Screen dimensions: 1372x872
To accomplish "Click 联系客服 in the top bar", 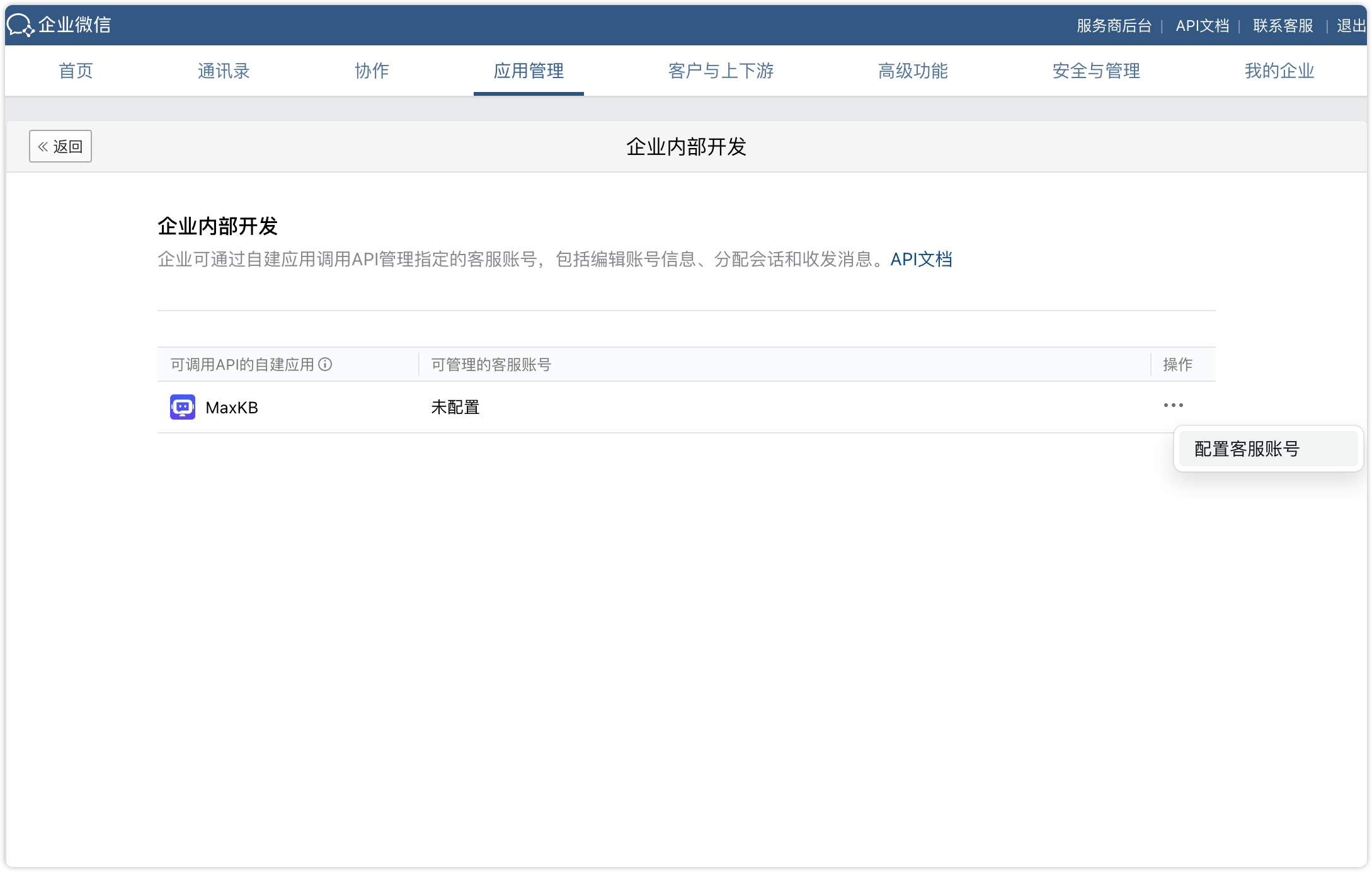I will pos(1283,26).
